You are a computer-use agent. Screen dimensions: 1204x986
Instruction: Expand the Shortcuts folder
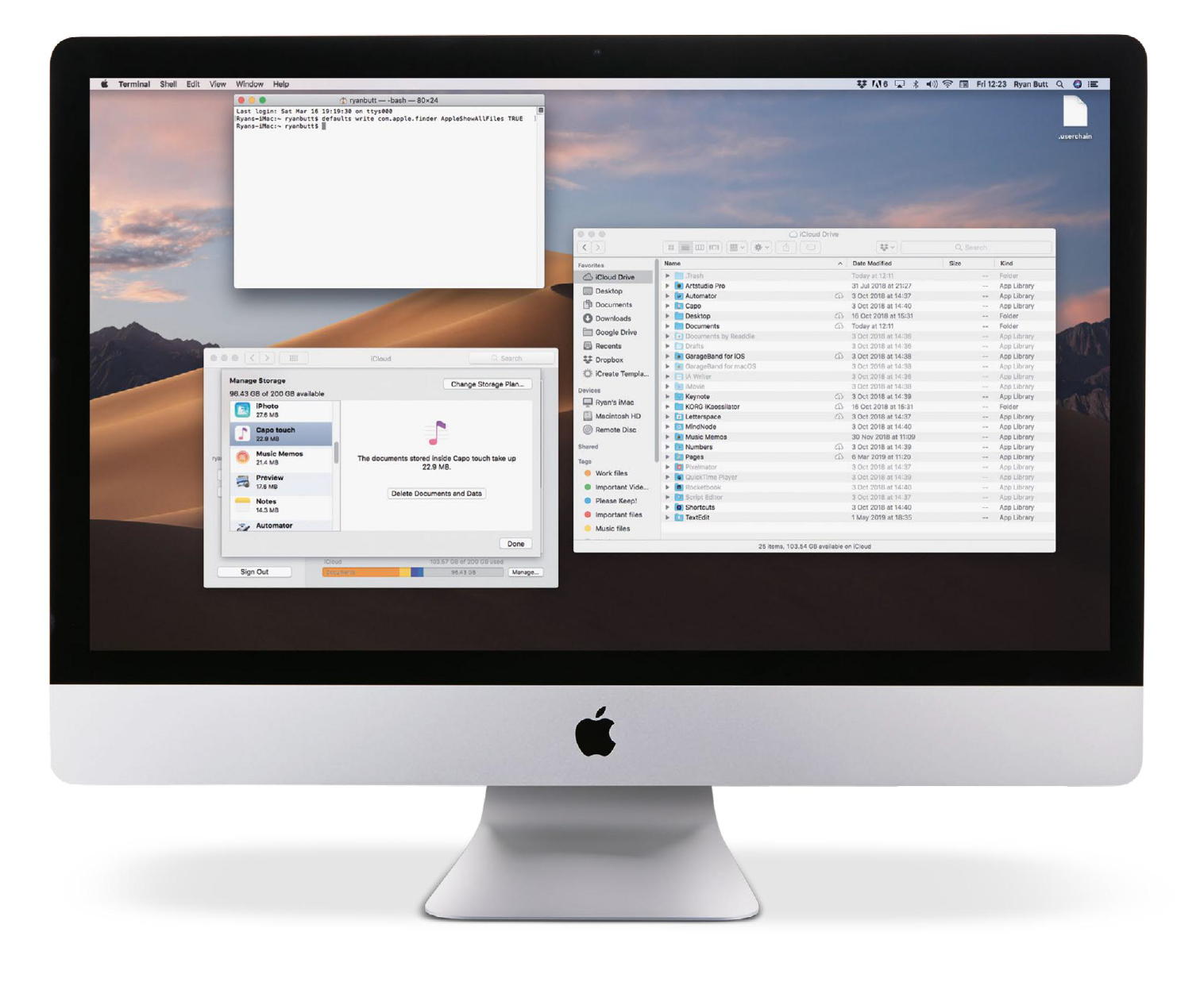tap(668, 507)
